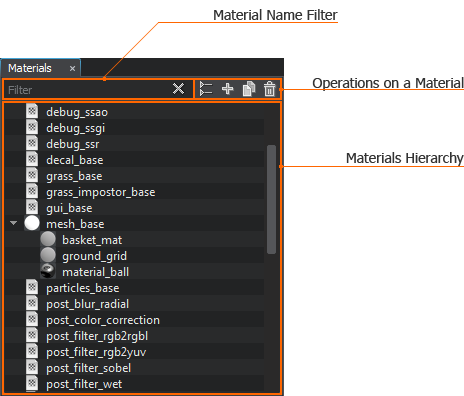The image size is (464, 396).
Task: Click inside the Filter text field
Action: tap(88, 90)
